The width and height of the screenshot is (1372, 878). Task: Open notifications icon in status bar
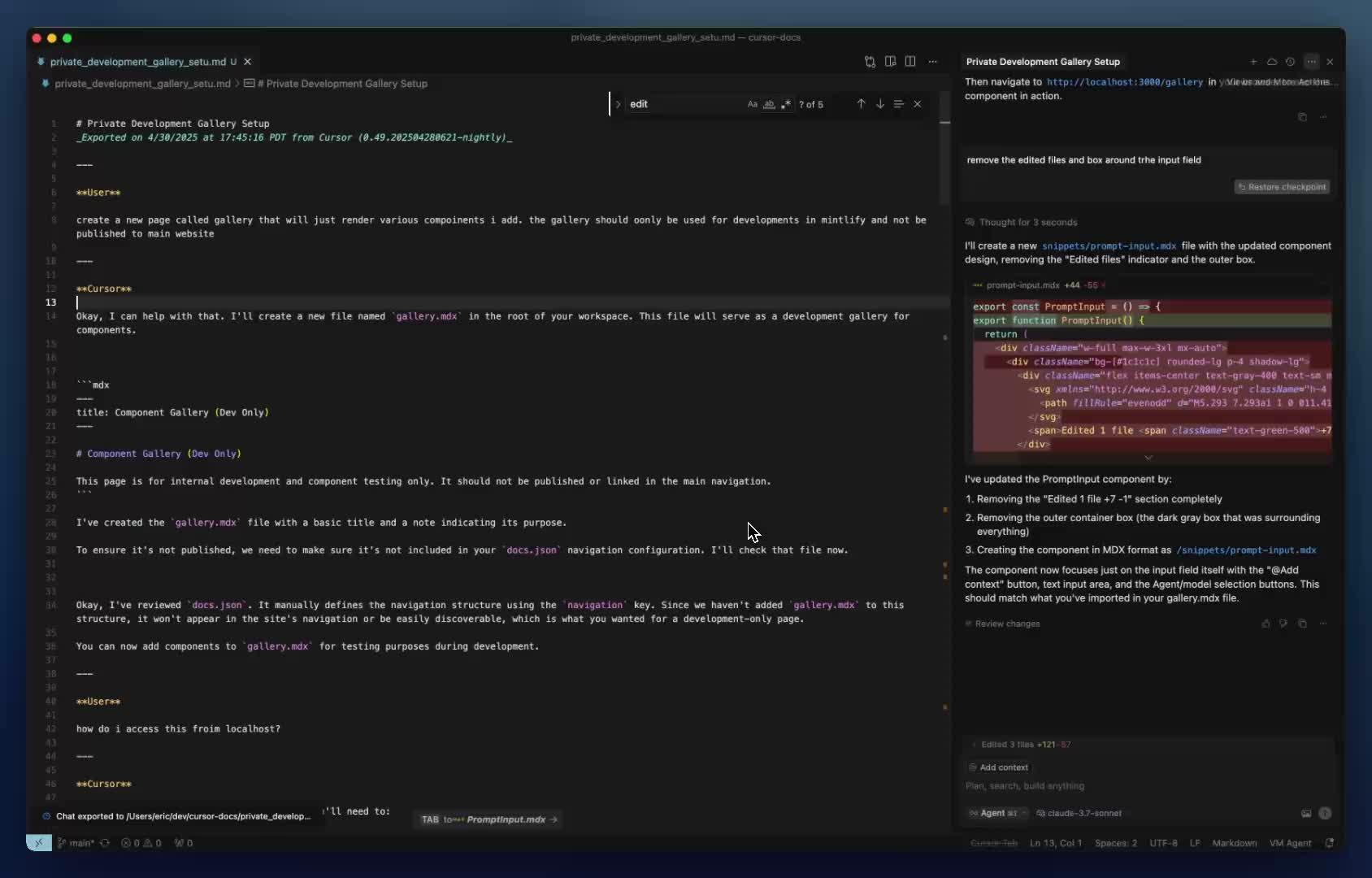[1330, 843]
